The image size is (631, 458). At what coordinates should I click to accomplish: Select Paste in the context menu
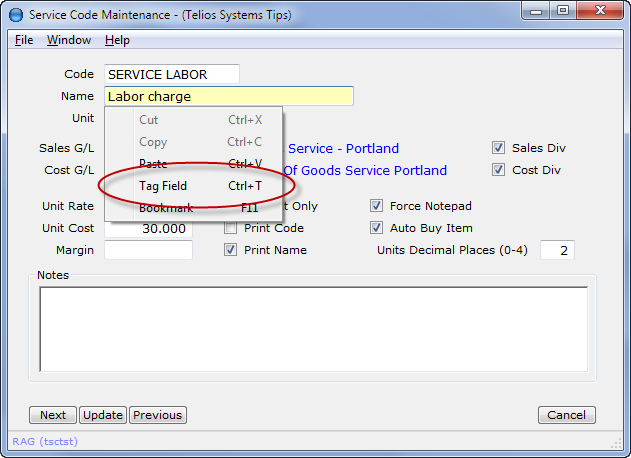[x=153, y=164]
